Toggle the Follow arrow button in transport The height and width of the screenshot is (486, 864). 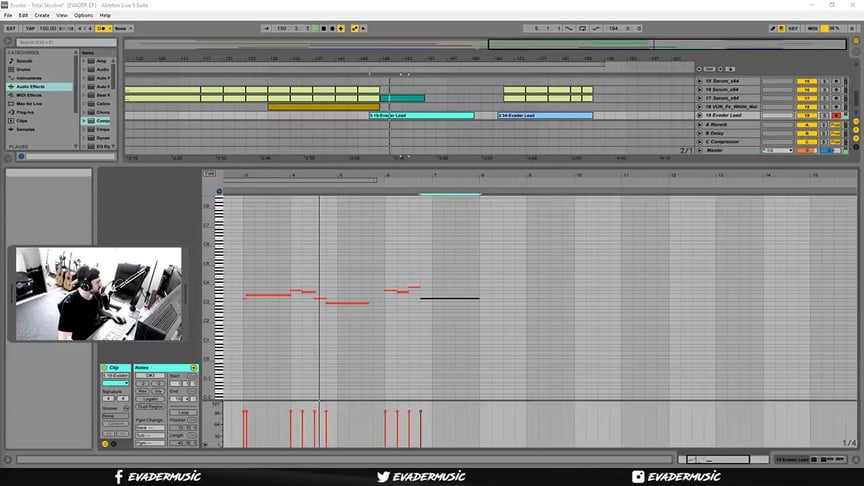[267, 28]
